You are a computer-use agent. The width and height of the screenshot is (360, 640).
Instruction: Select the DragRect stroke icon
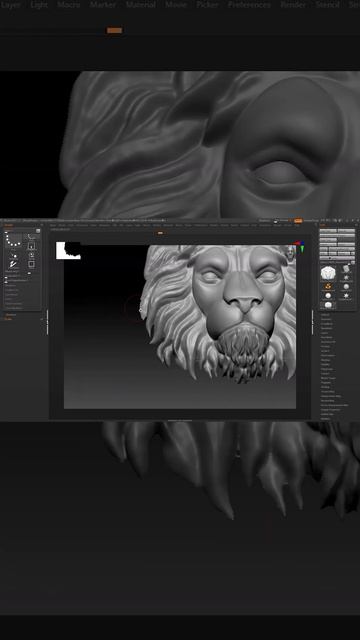pos(31,246)
